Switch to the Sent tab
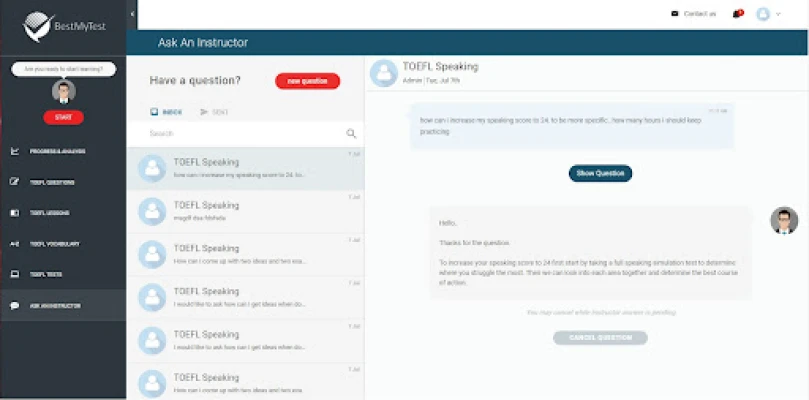 tap(214, 112)
